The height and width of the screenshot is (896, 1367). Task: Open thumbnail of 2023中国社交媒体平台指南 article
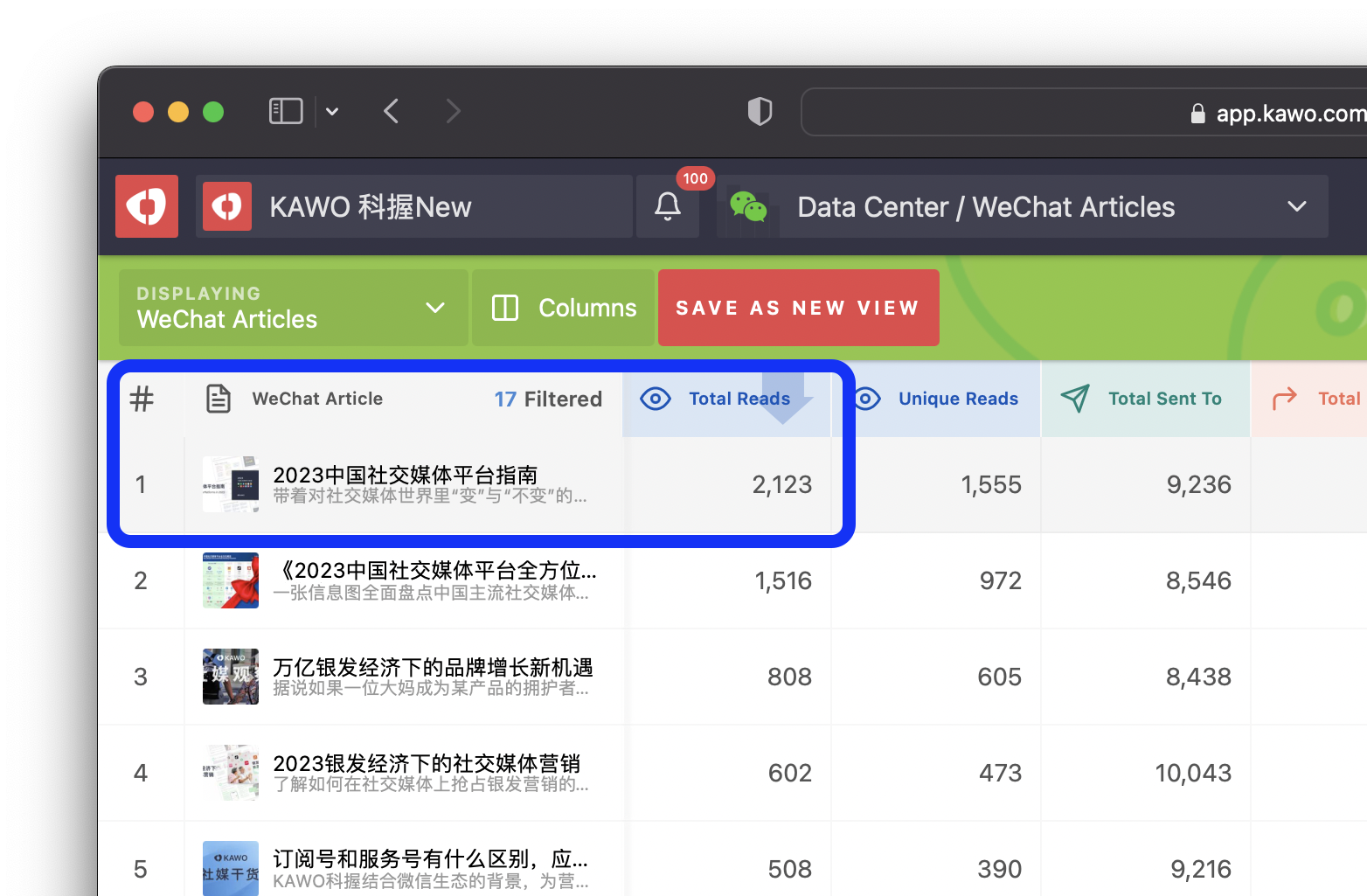231,484
